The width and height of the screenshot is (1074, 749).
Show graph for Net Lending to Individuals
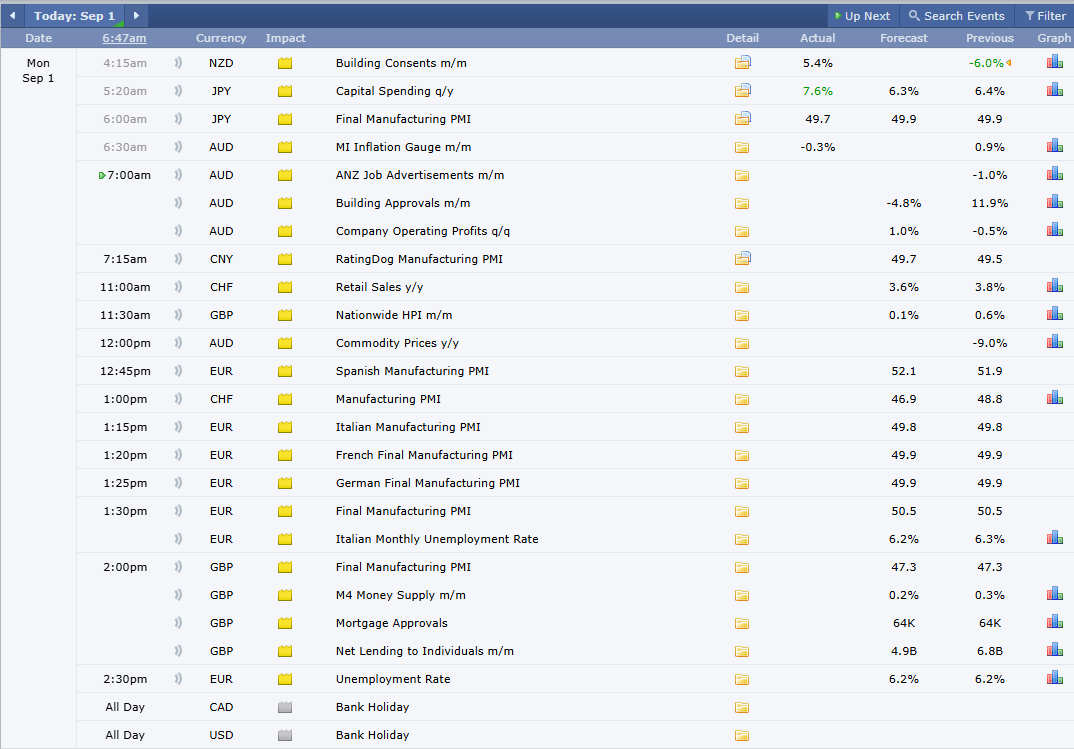coord(1055,650)
